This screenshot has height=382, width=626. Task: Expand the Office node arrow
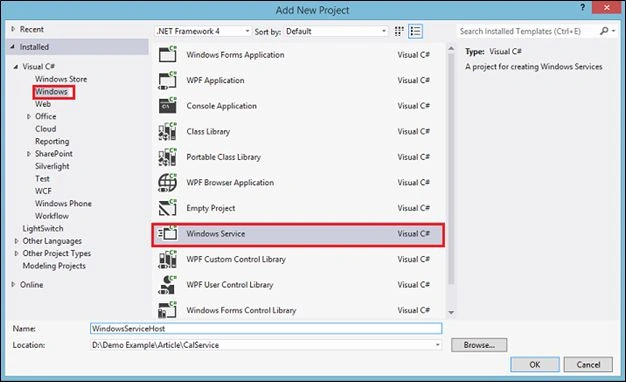[29, 117]
